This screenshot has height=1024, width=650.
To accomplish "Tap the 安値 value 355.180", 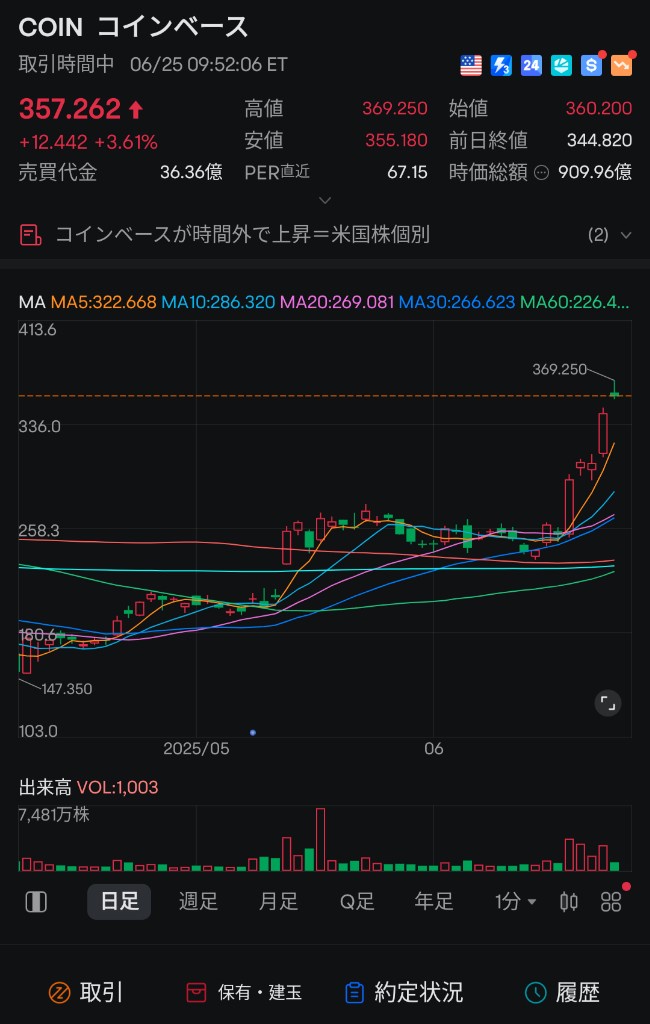I will (x=396, y=140).
